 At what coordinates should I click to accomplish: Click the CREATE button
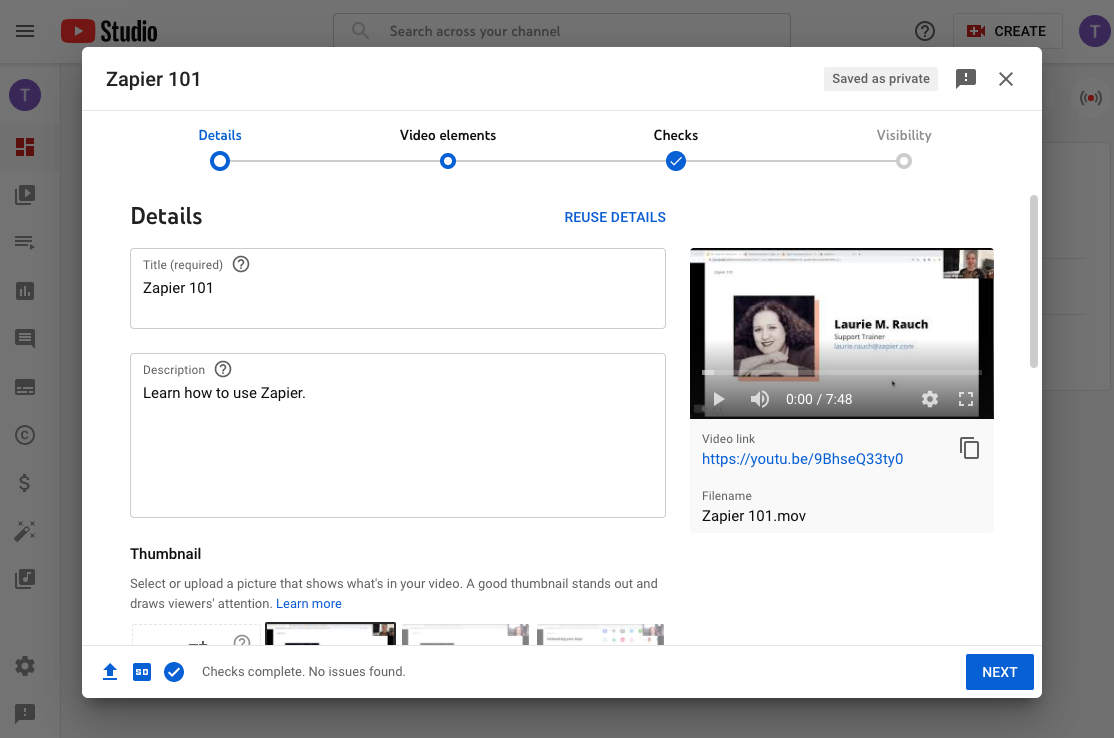coord(1007,31)
